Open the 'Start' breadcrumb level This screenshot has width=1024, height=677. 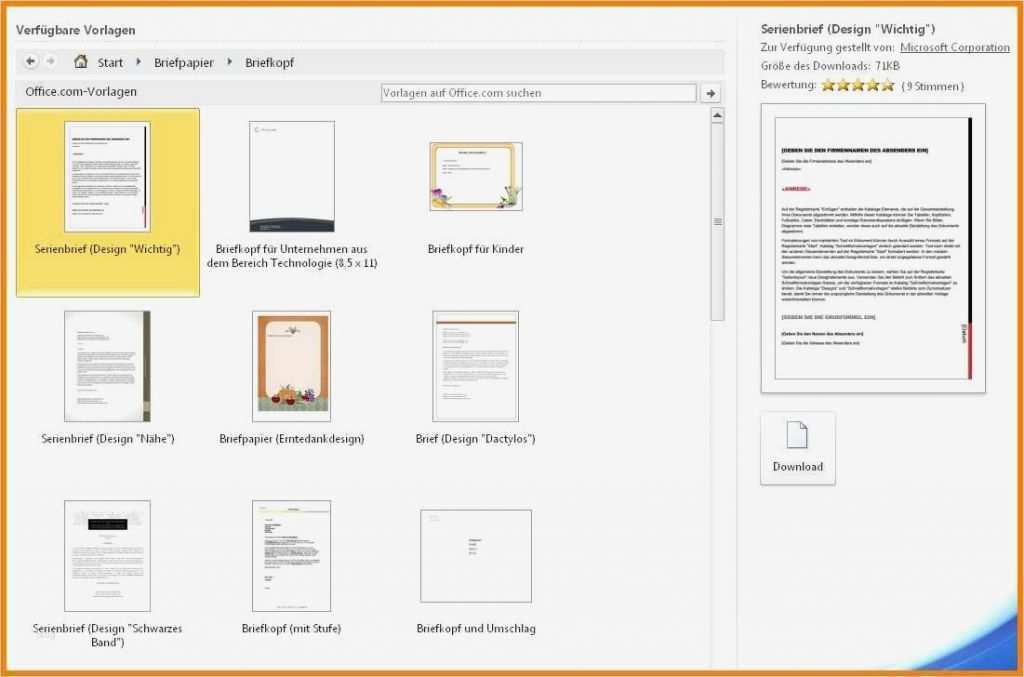pos(110,62)
